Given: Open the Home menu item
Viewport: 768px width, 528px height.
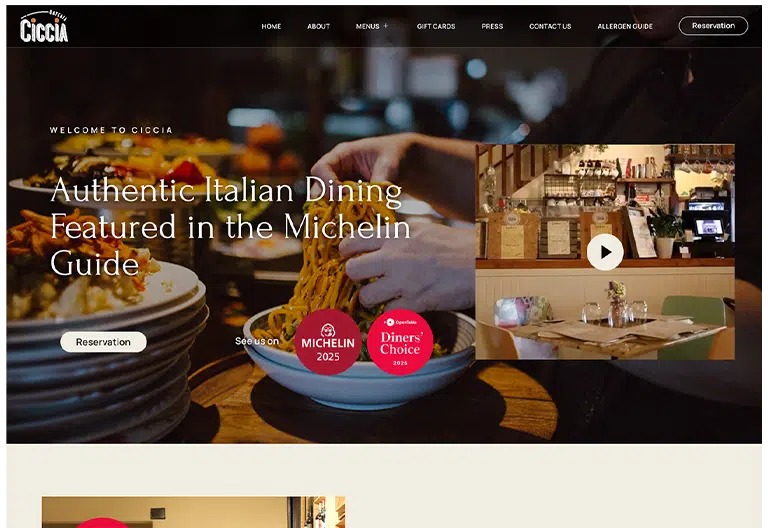Looking at the screenshot, I should tap(271, 26).
